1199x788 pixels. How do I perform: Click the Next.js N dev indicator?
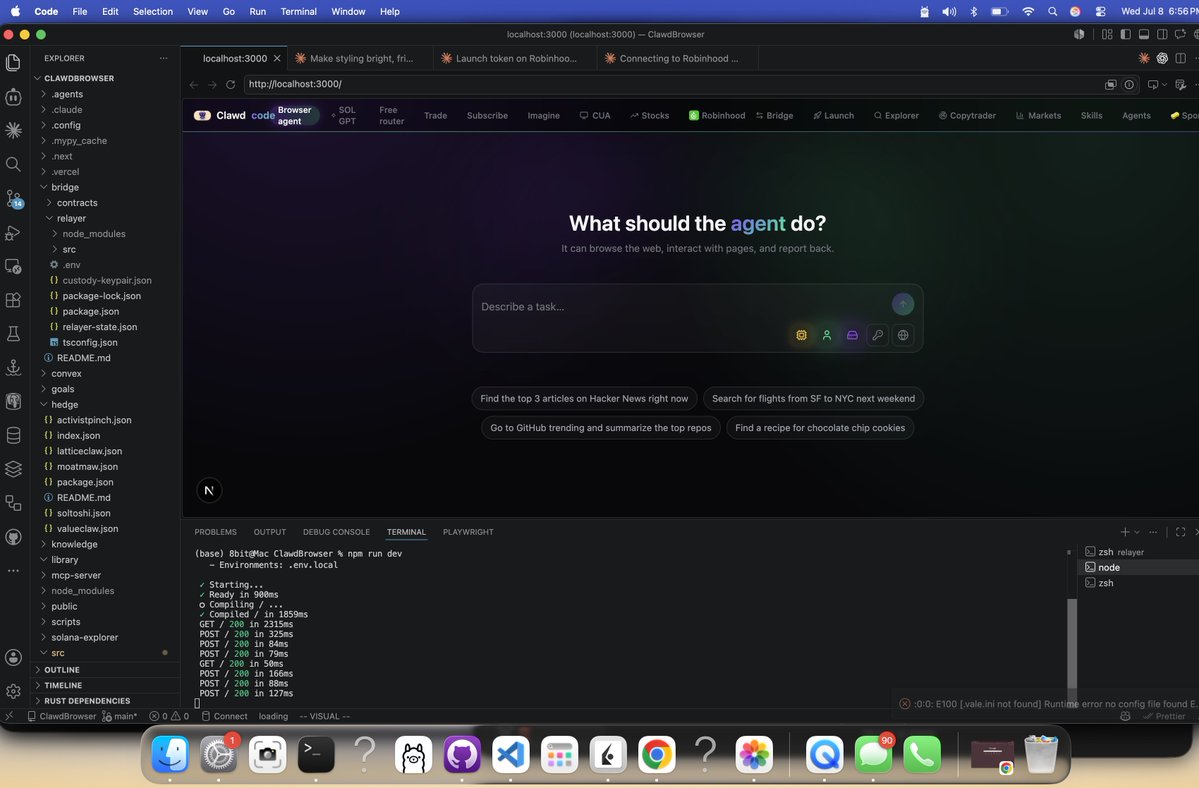tap(209, 491)
